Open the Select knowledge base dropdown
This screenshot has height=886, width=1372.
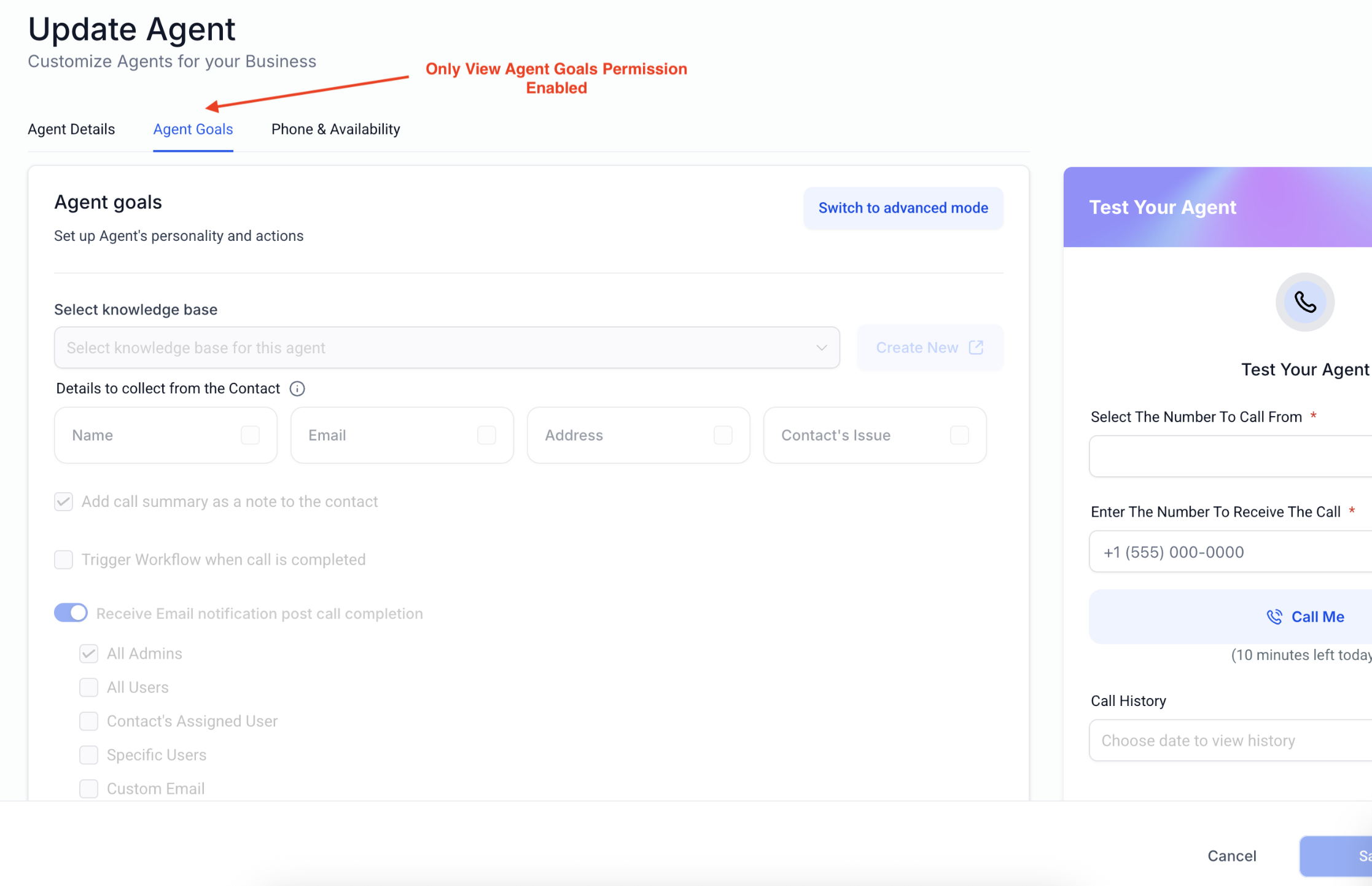[x=447, y=348]
